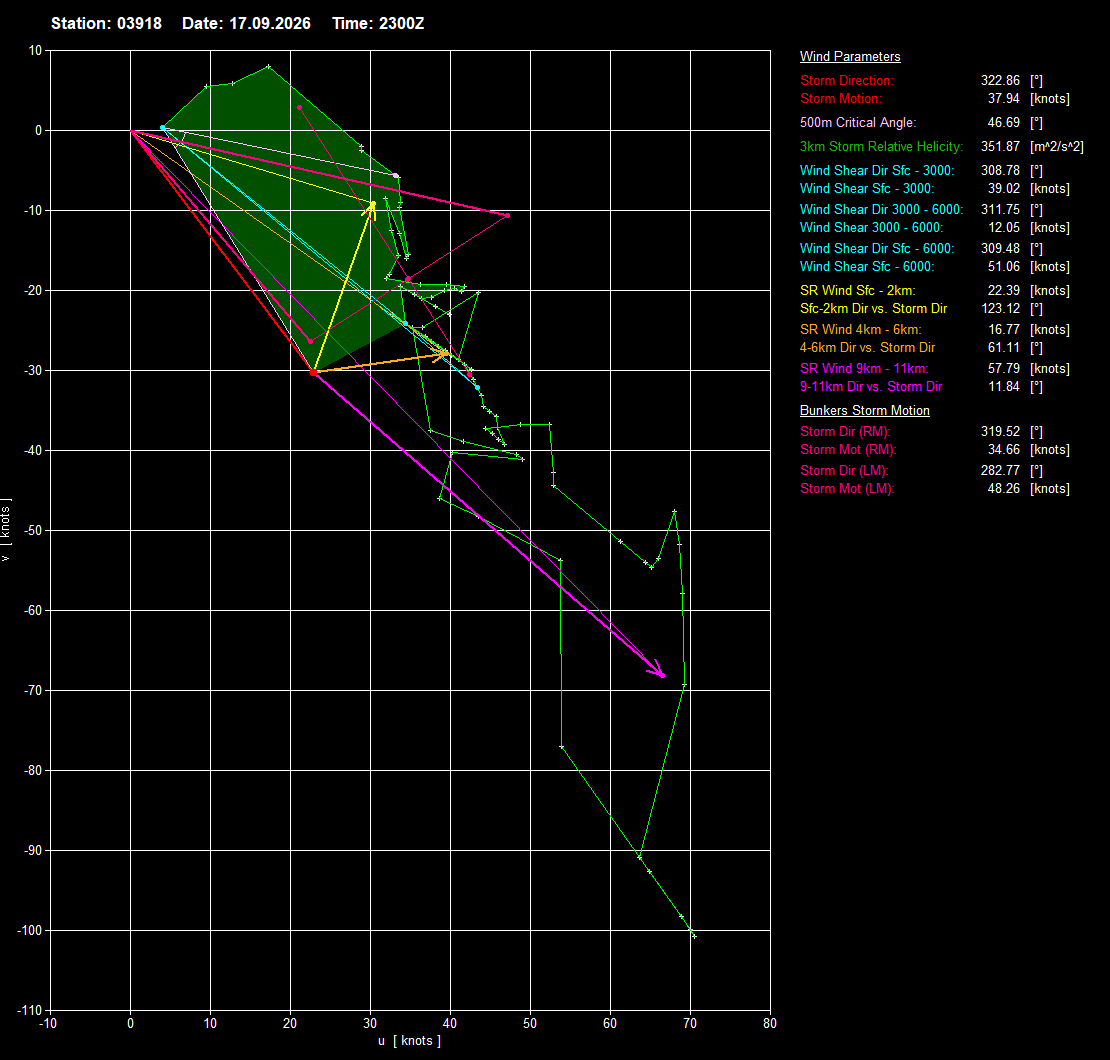This screenshot has height=1060, width=1110.
Task: Click the Station 03918 title text
Action: point(106,23)
